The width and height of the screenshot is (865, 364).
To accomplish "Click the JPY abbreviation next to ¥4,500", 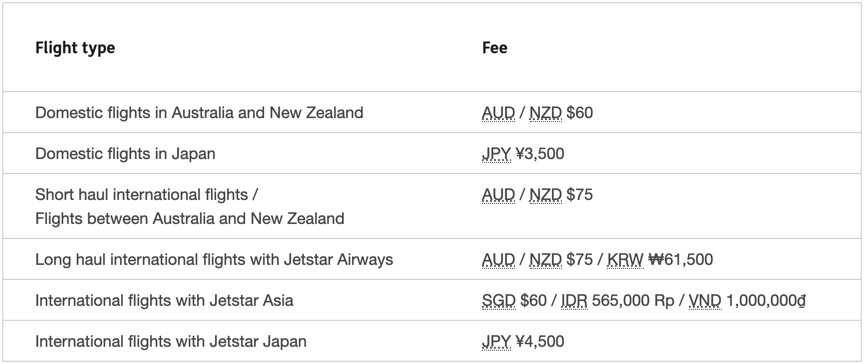I will pyautogui.click(x=496, y=341).
